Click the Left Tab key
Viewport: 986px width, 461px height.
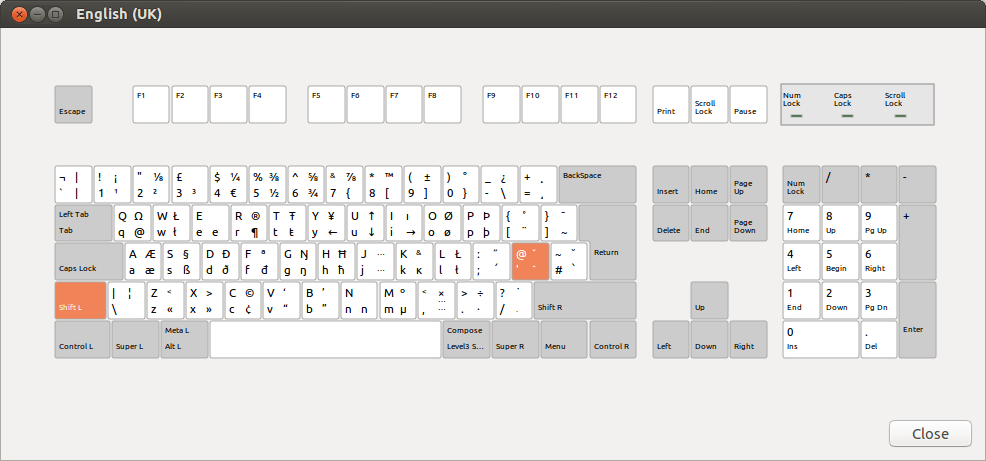pyautogui.click(x=84, y=223)
